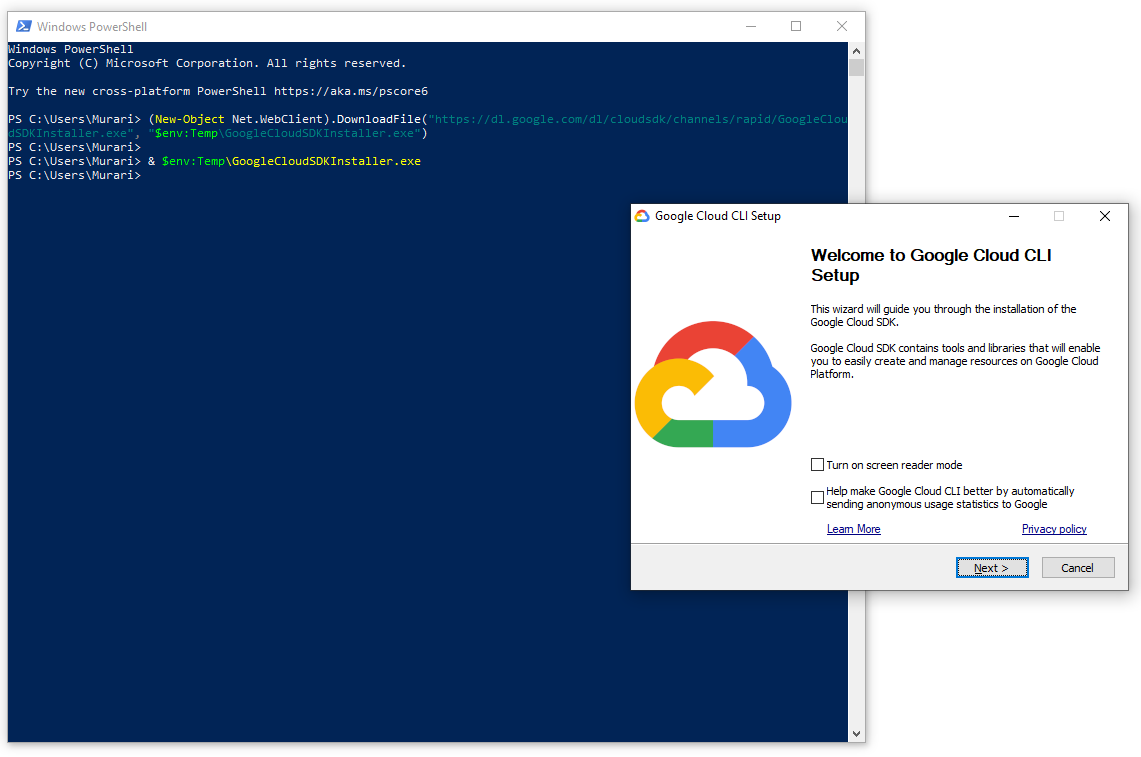Click the Google Cloud CLI Setup title bar icon

(641, 215)
